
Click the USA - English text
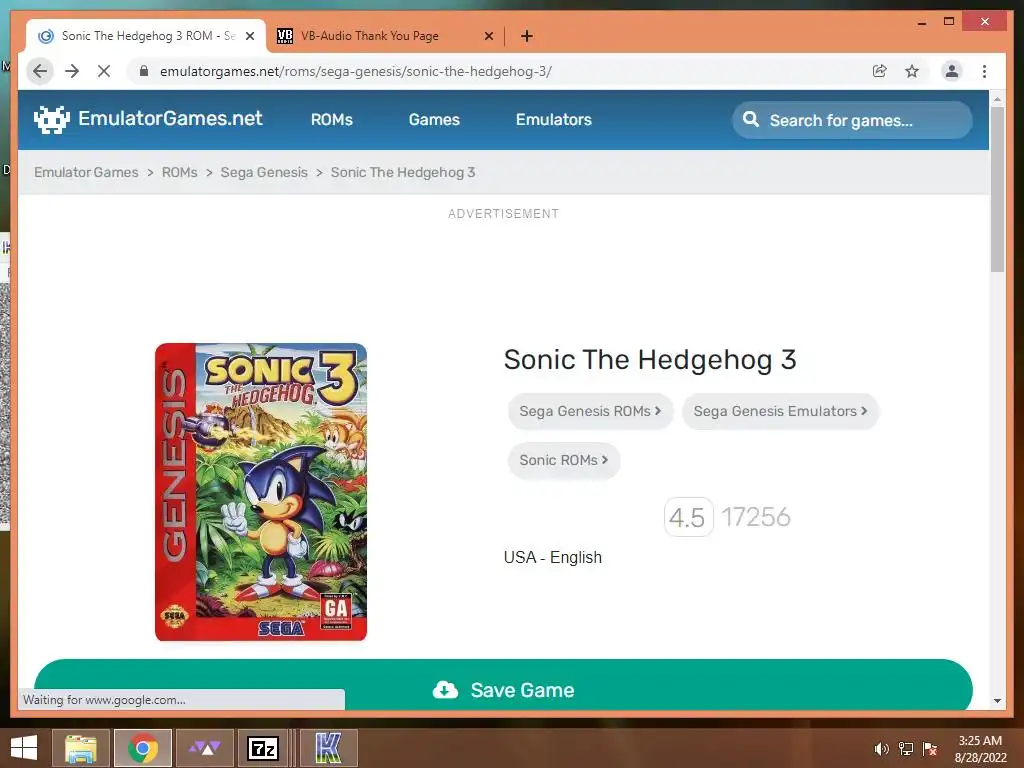pos(552,557)
